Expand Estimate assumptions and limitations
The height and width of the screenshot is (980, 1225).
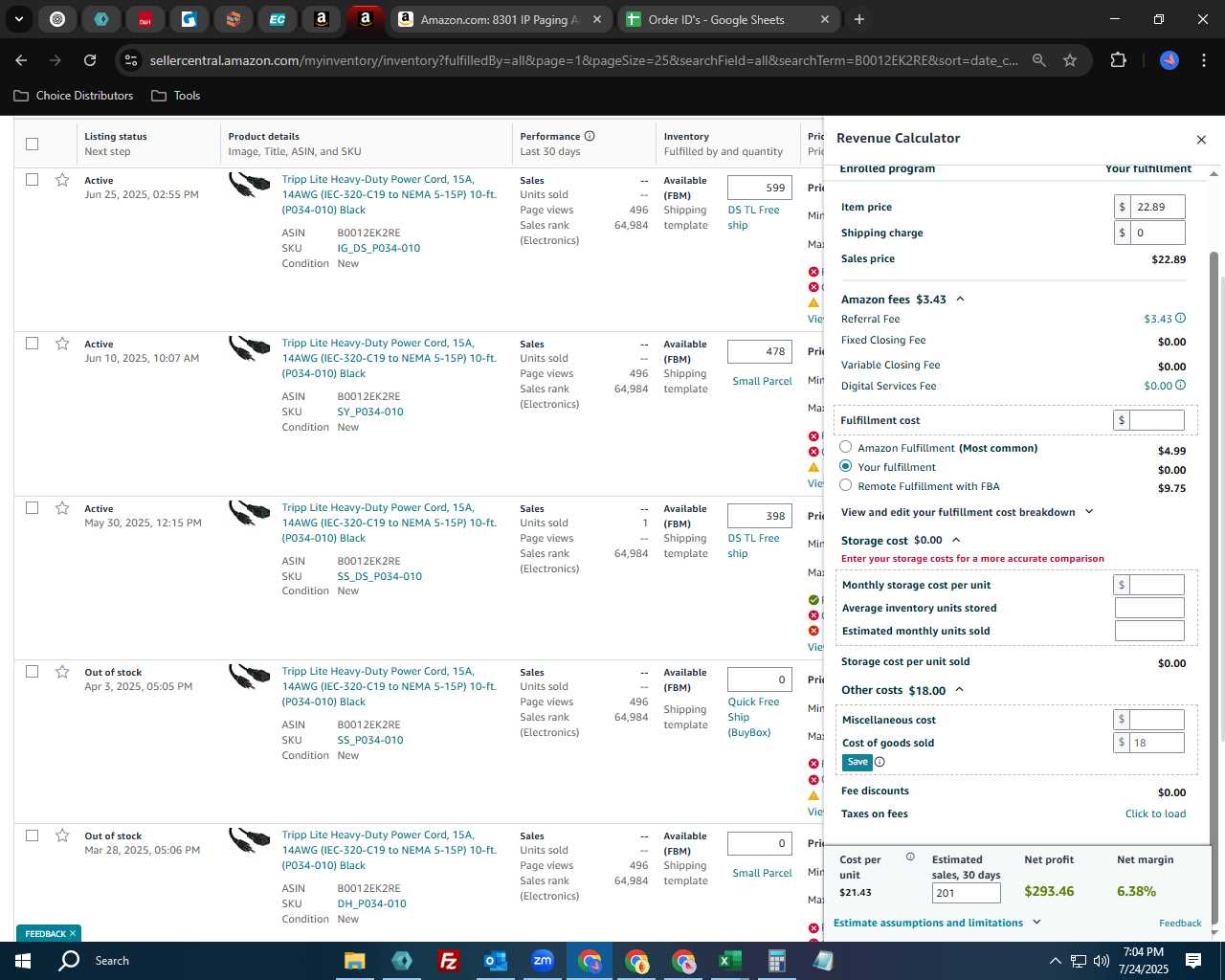click(1036, 923)
